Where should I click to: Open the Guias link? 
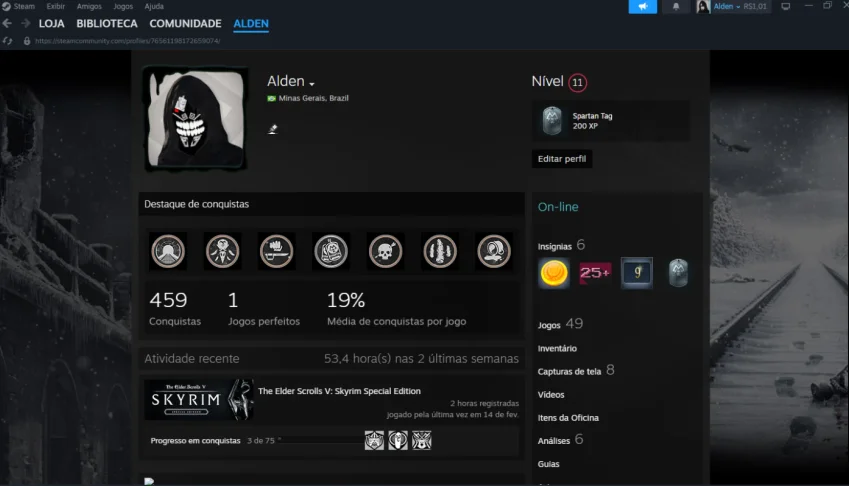tap(548, 464)
